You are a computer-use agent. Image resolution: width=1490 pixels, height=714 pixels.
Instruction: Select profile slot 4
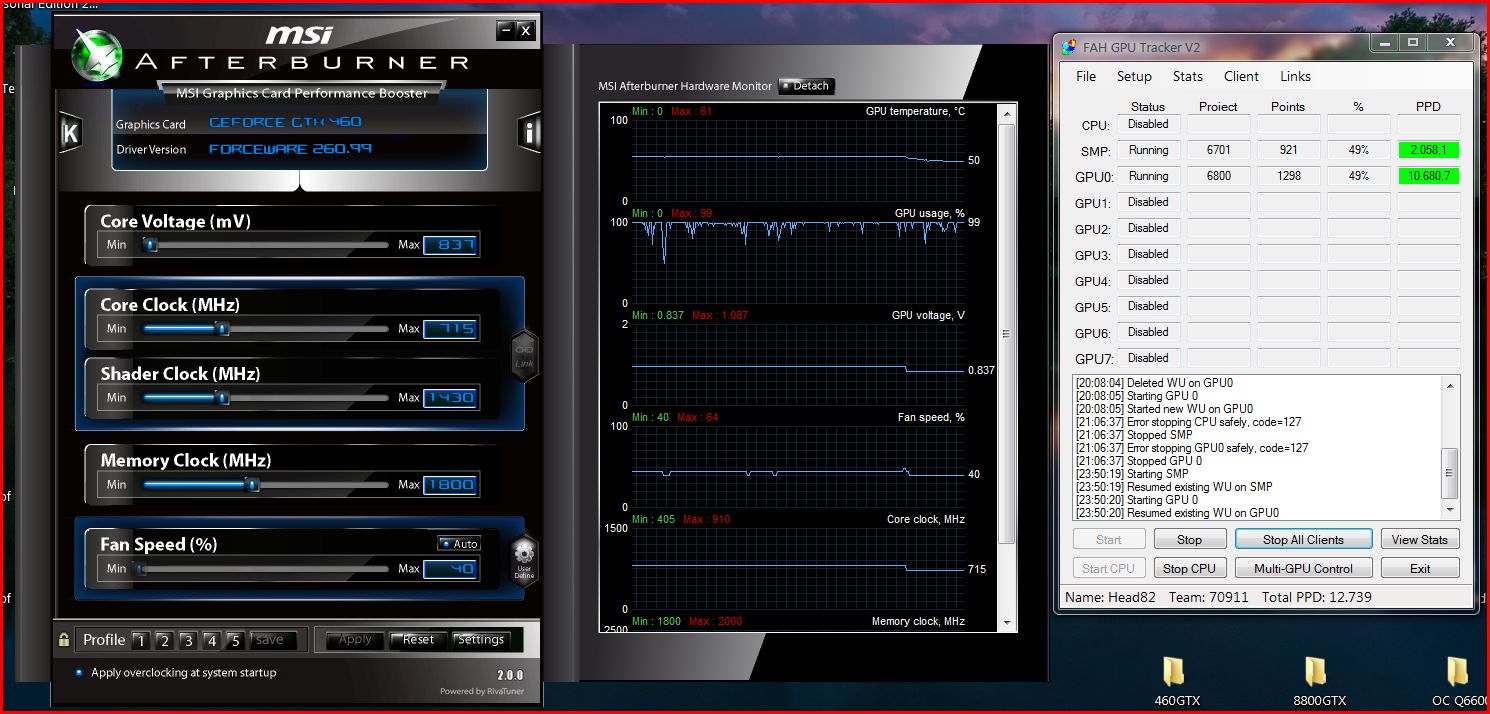tap(211, 640)
